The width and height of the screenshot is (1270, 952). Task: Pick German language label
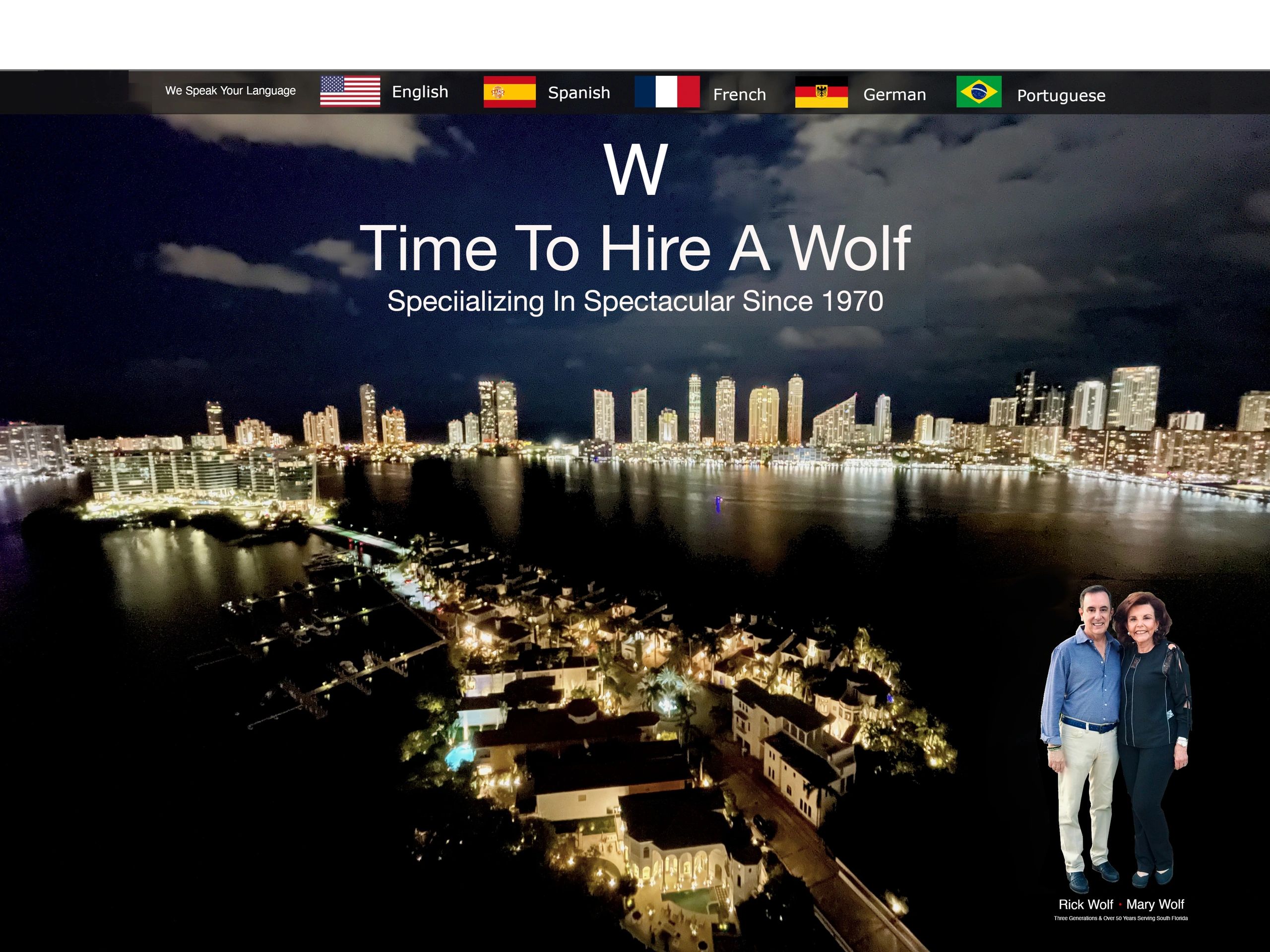pos(894,95)
